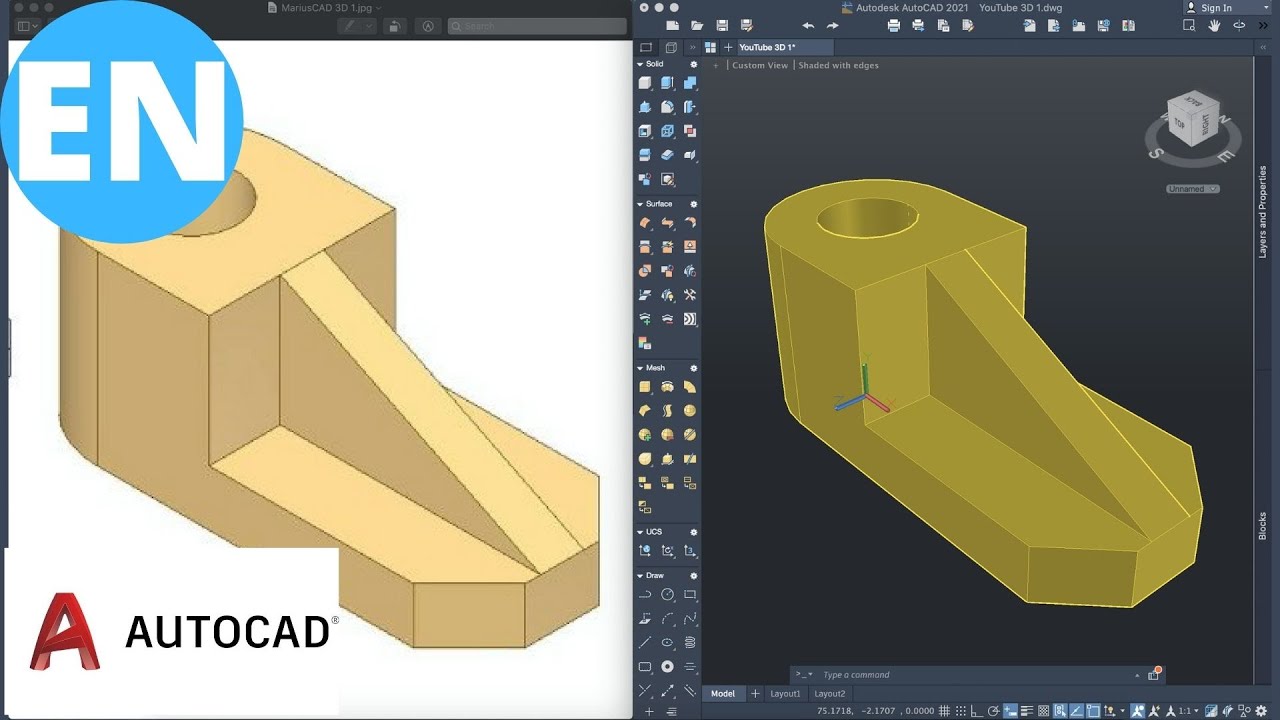Select the Donut draw tool

[x=667, y=666]
